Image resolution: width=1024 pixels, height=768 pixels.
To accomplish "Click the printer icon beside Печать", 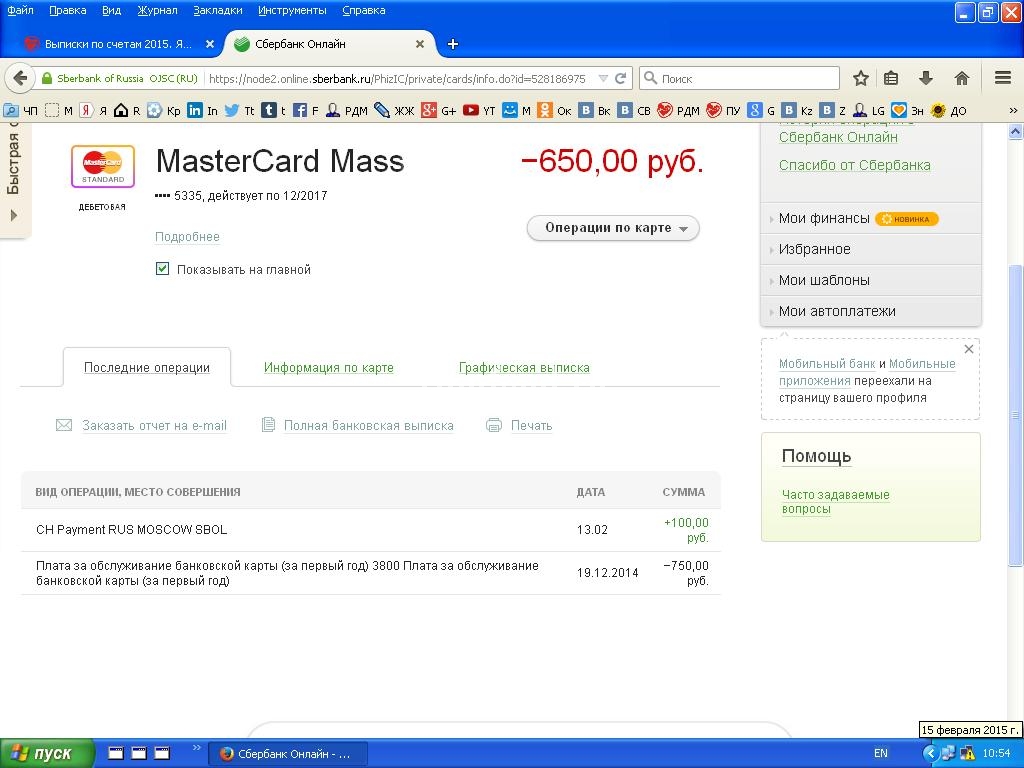I will click(x=494, y=425).
